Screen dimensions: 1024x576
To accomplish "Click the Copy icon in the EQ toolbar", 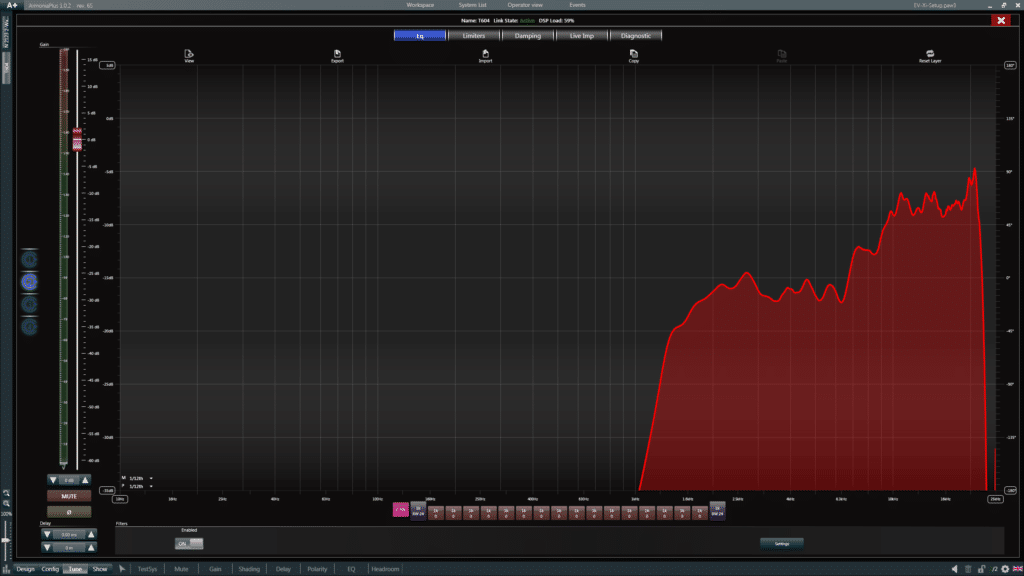I will [x=634, y=54].
